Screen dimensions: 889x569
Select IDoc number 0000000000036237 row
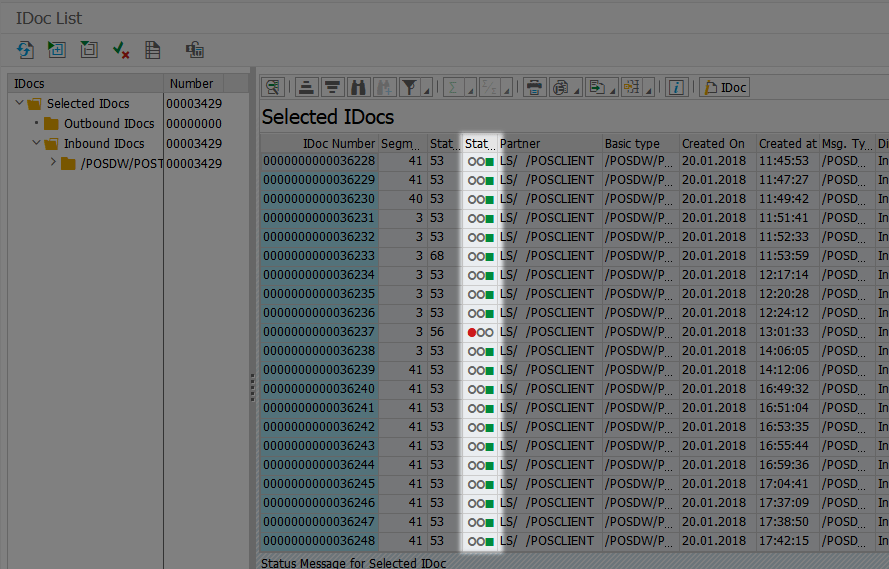(319, 332)
